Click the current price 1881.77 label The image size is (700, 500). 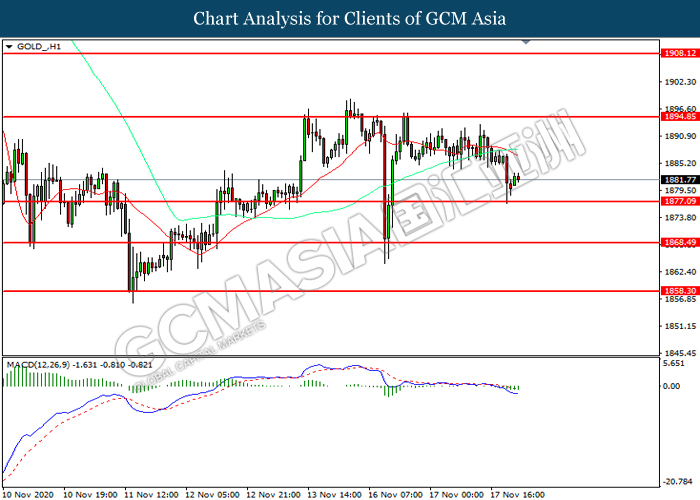click(x=680, y=179)
